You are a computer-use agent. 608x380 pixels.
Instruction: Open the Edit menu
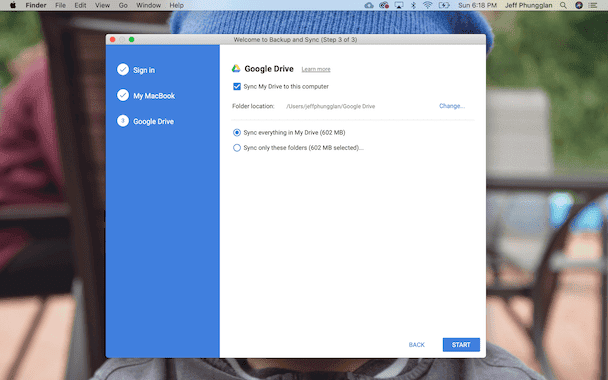(80, 5)
